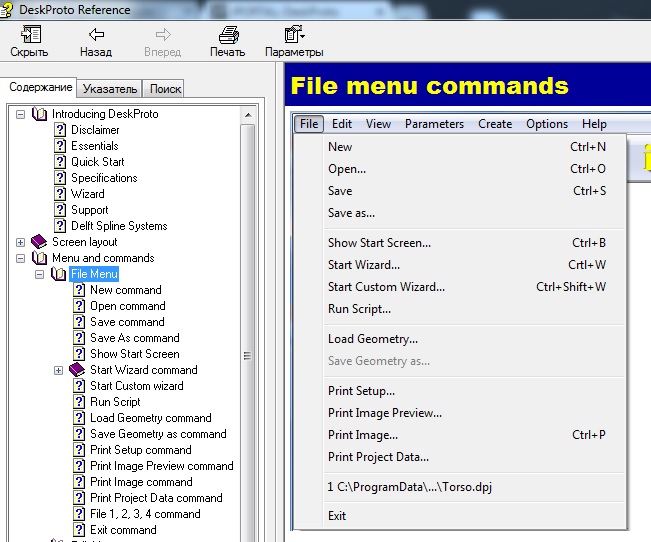
Task: Open the File 1, 2, 3, 4 command topic
Action: click(x=145, y=514)
